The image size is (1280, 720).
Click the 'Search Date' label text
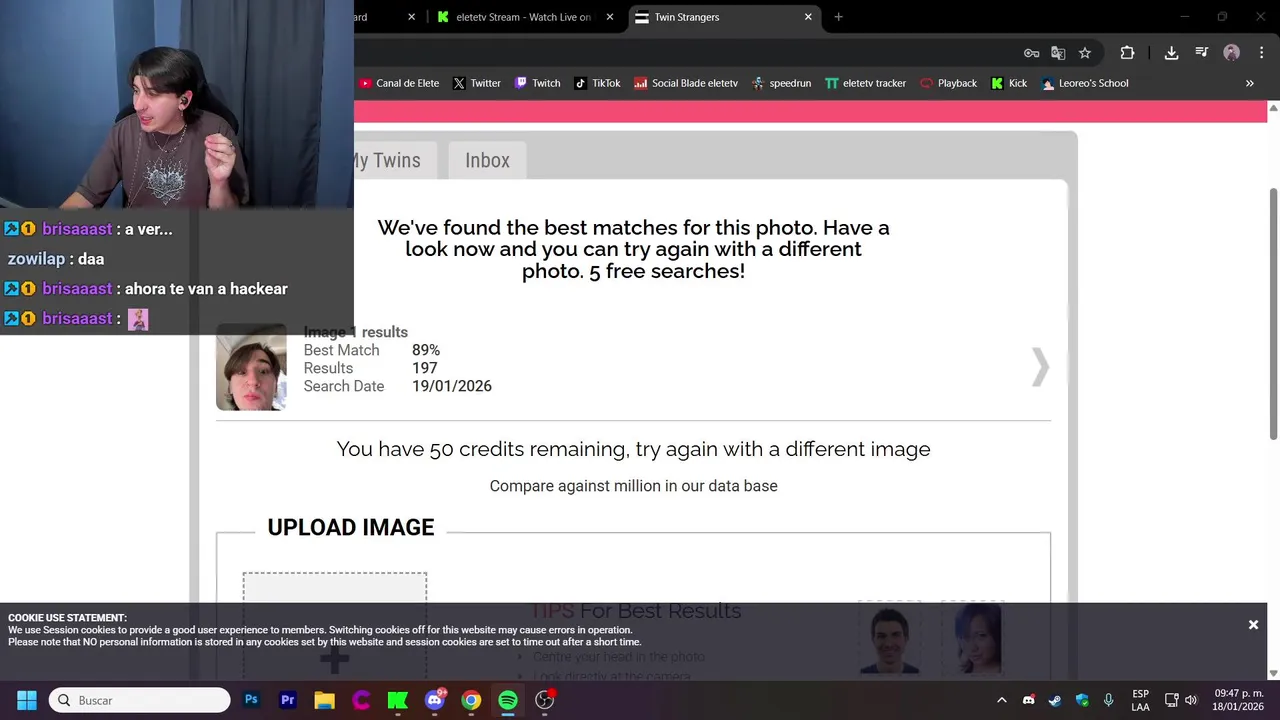344,386
